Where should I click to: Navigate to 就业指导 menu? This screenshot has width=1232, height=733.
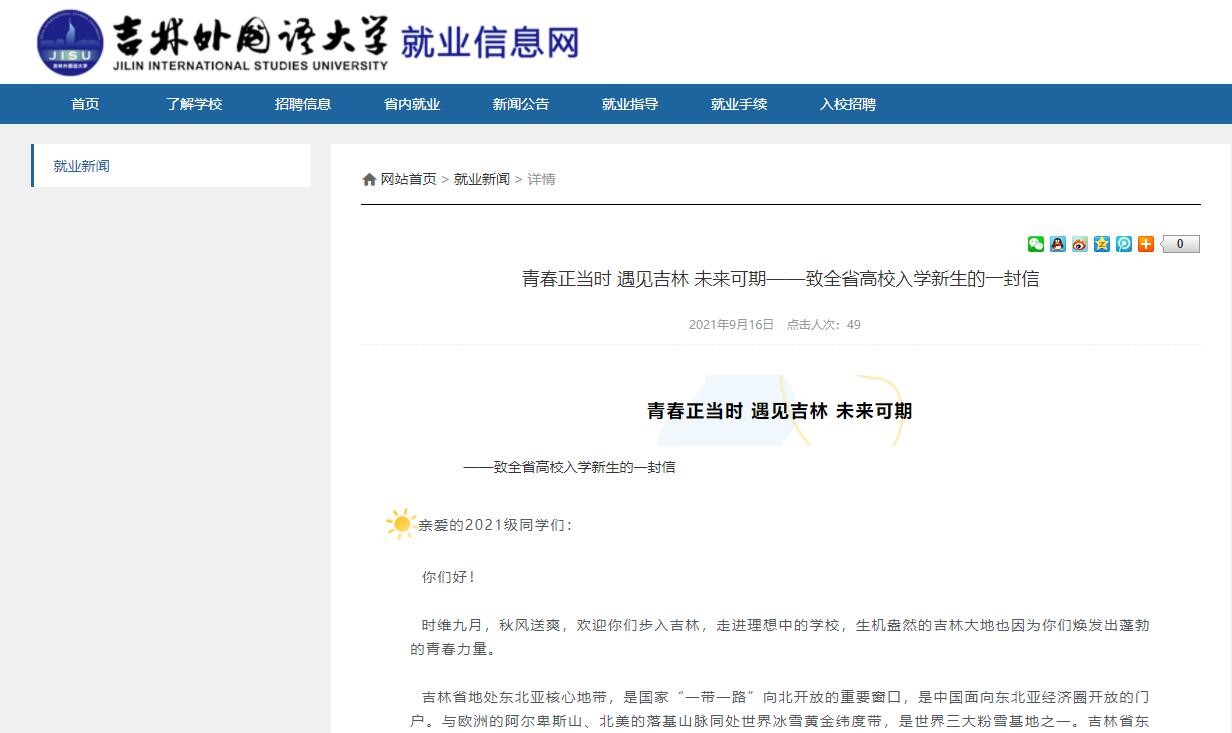pos(630,104)
